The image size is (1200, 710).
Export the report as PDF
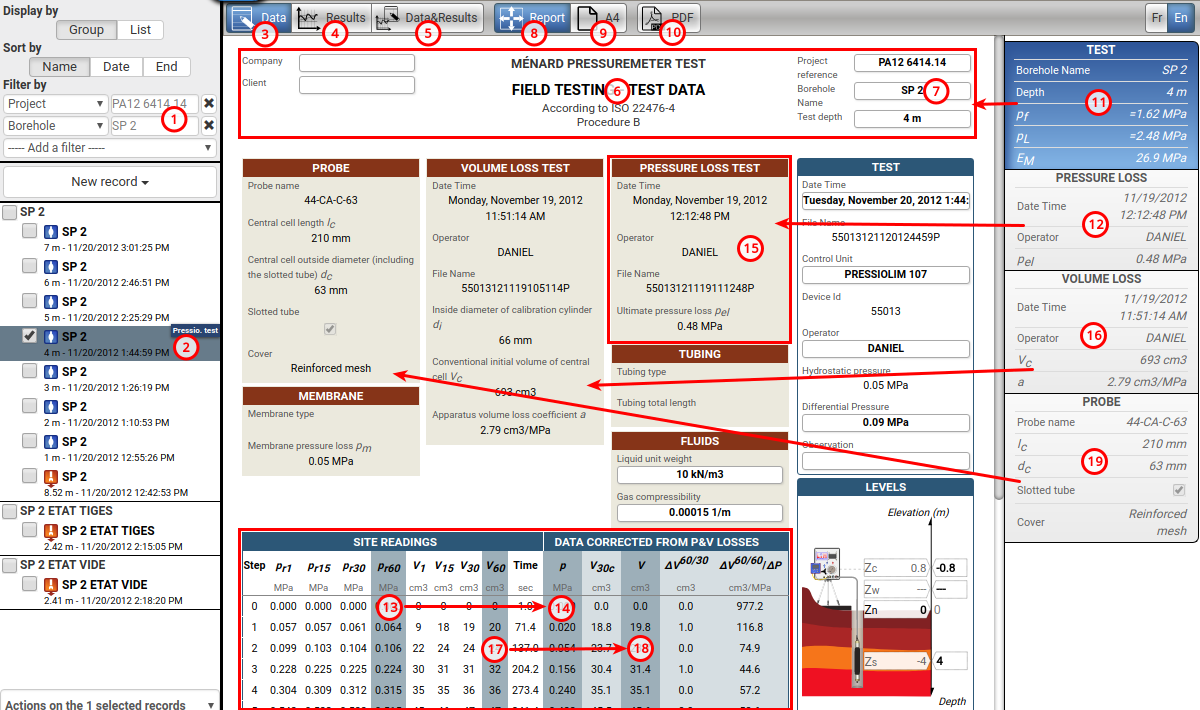(669, 18)
